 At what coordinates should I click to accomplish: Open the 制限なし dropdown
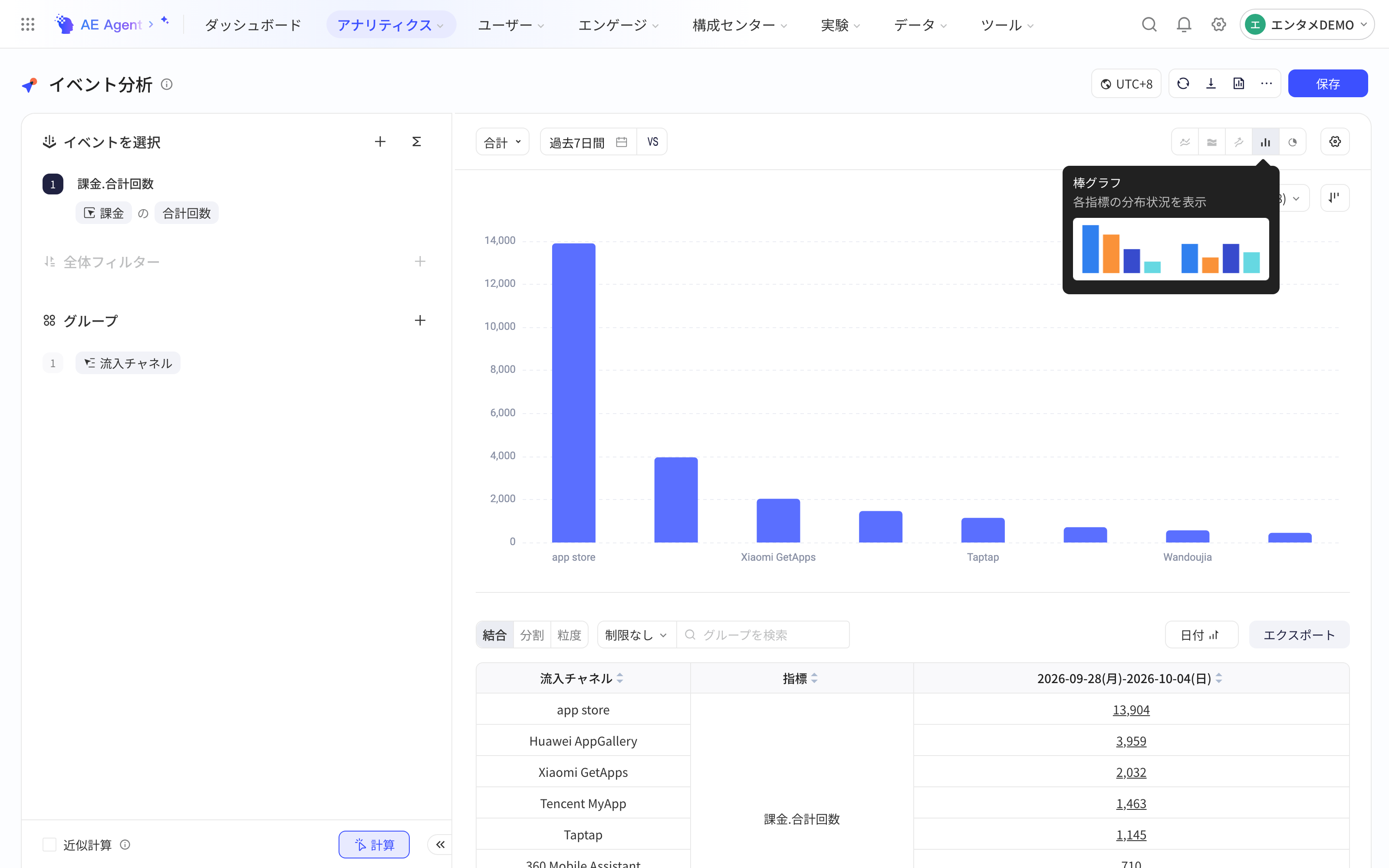point(636,635)
